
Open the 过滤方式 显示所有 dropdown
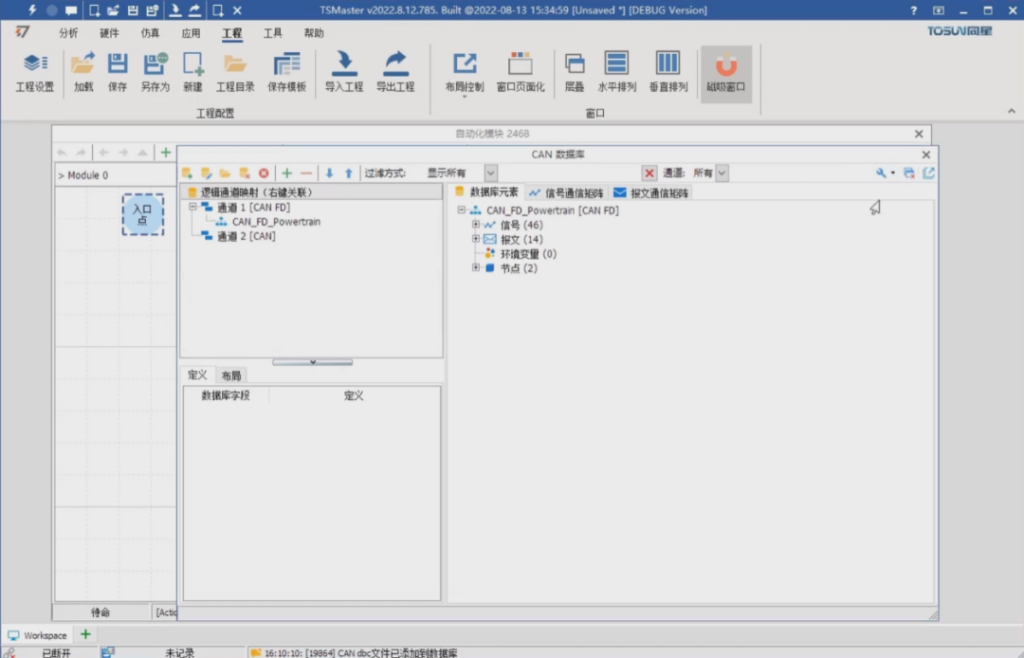pos(490,173)
